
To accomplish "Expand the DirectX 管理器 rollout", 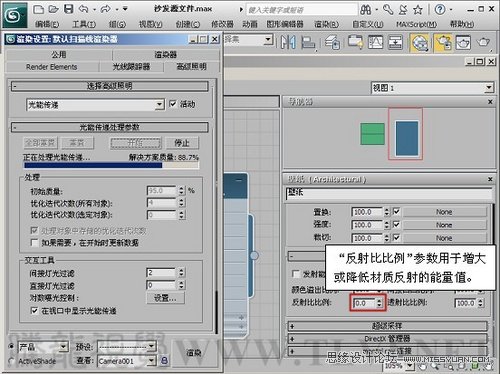I will tap(387, 339).
